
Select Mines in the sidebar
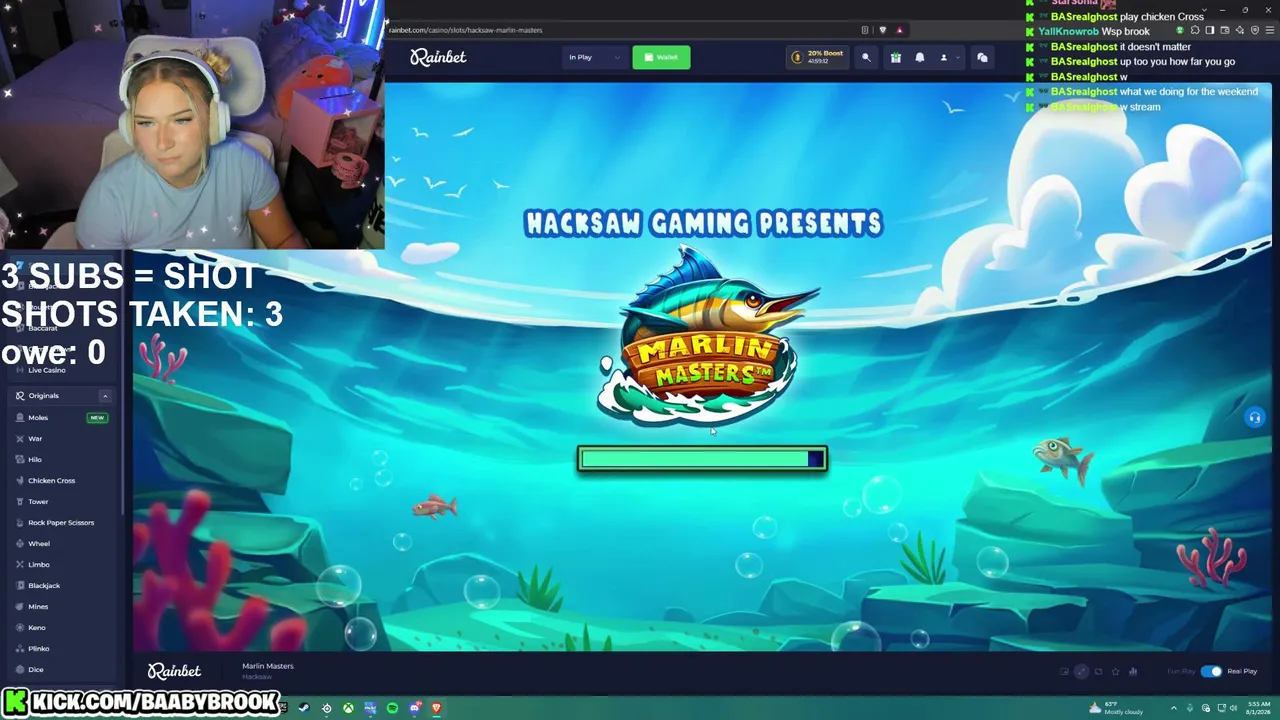(x=62, y=606)
